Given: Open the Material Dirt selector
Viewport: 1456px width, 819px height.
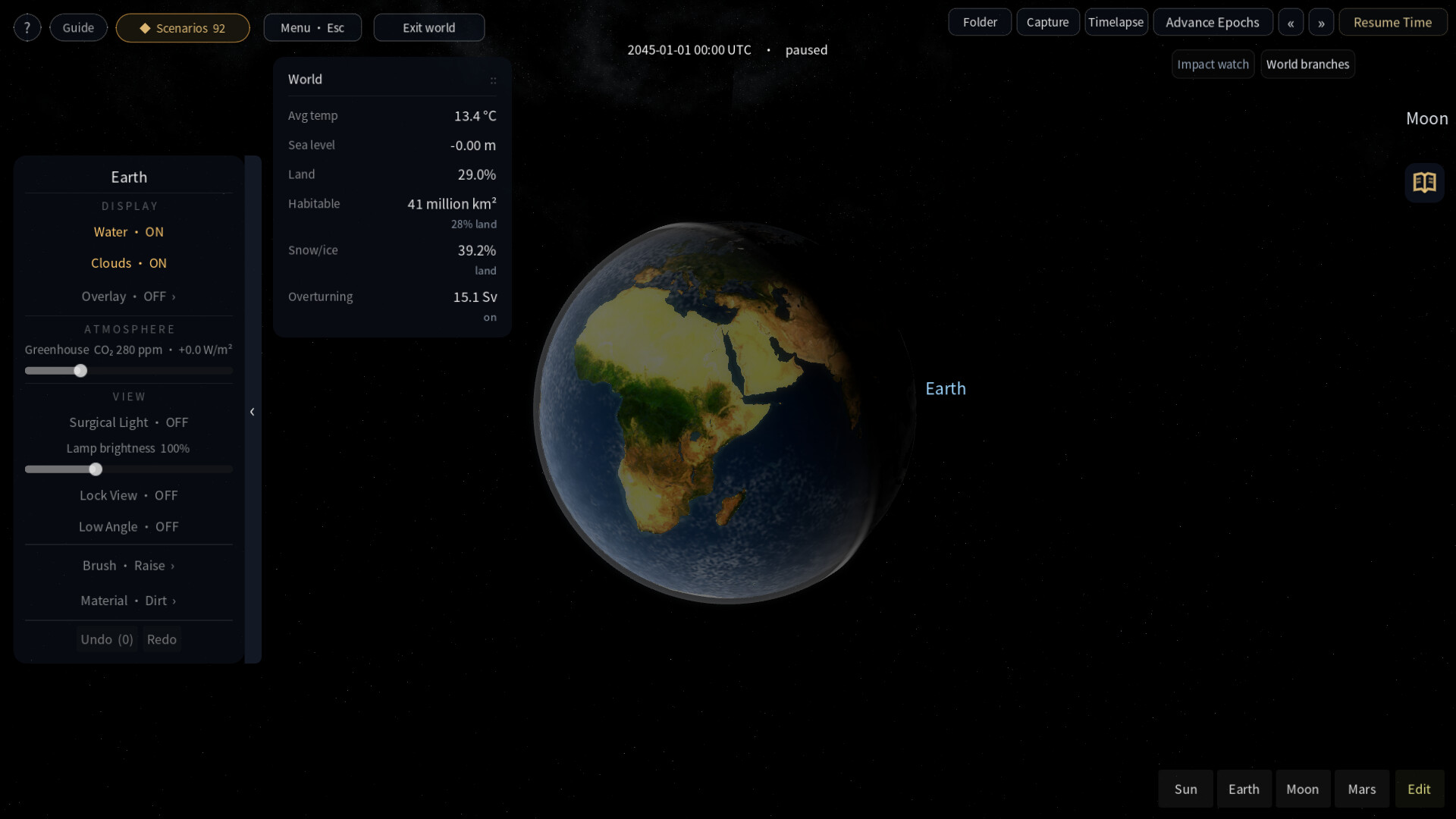Looking at the screenshot, I should [x=129, y=601].
